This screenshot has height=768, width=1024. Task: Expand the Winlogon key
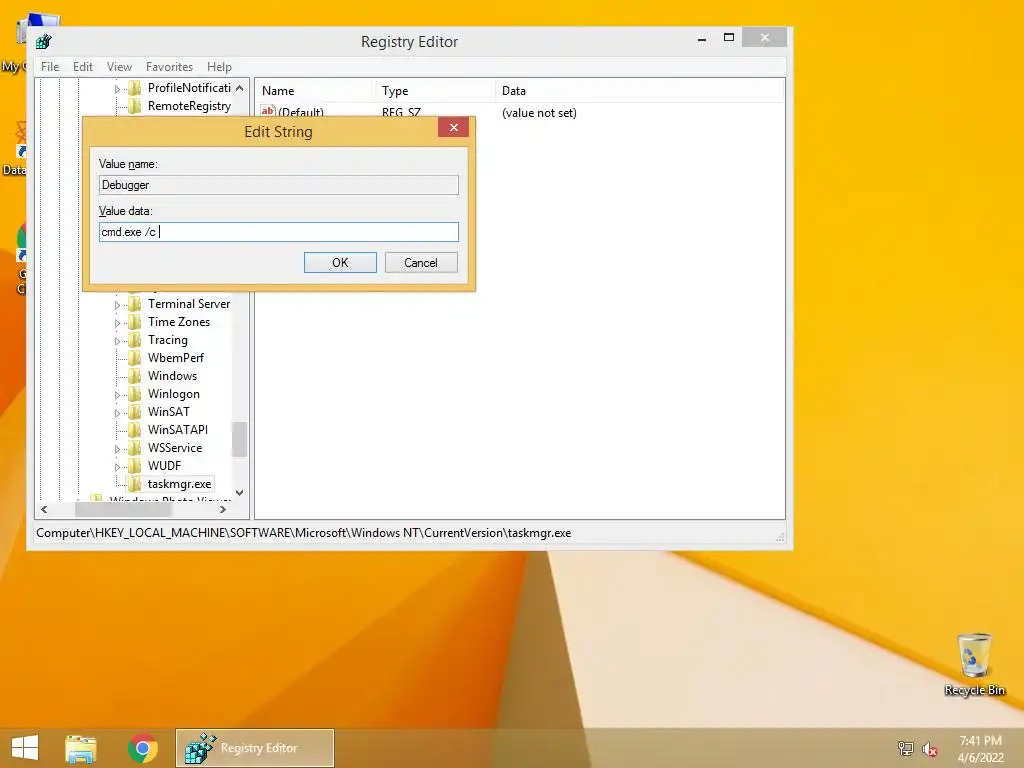pyautogui.click(x=117, y=395)
